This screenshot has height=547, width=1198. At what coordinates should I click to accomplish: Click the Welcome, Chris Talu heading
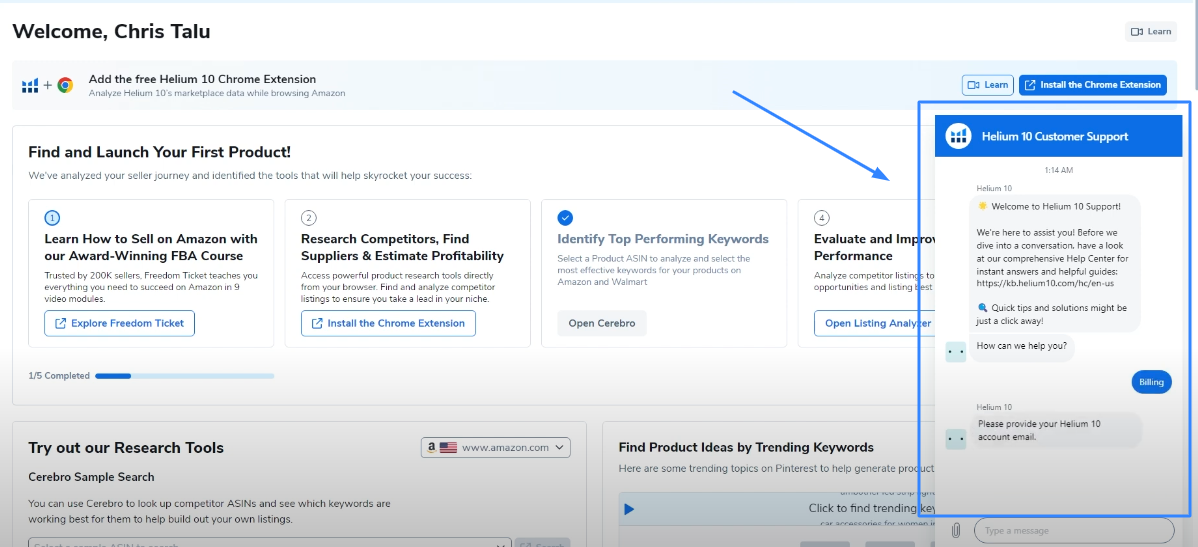[x=112, y=31]
